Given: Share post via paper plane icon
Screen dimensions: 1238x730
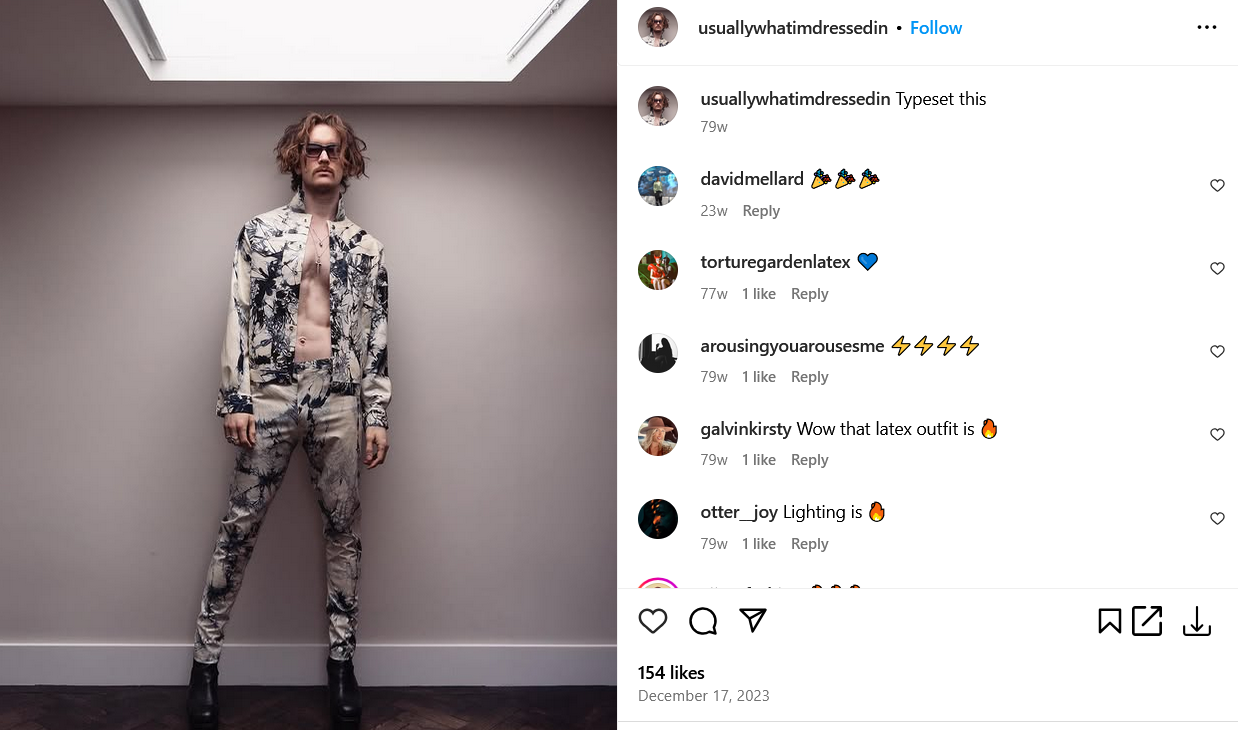Looking at the screenshot, I should [753, 621].
